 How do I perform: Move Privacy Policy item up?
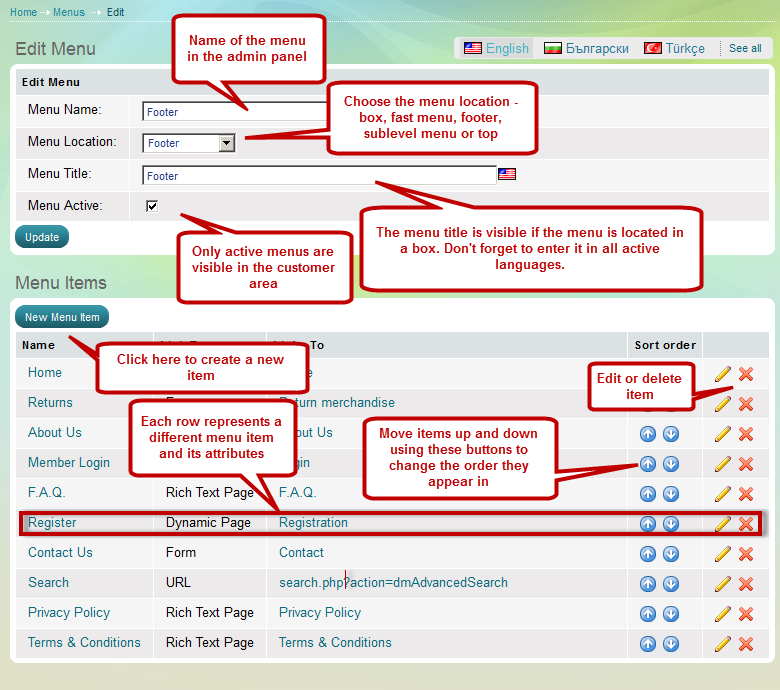pos(648,614)
